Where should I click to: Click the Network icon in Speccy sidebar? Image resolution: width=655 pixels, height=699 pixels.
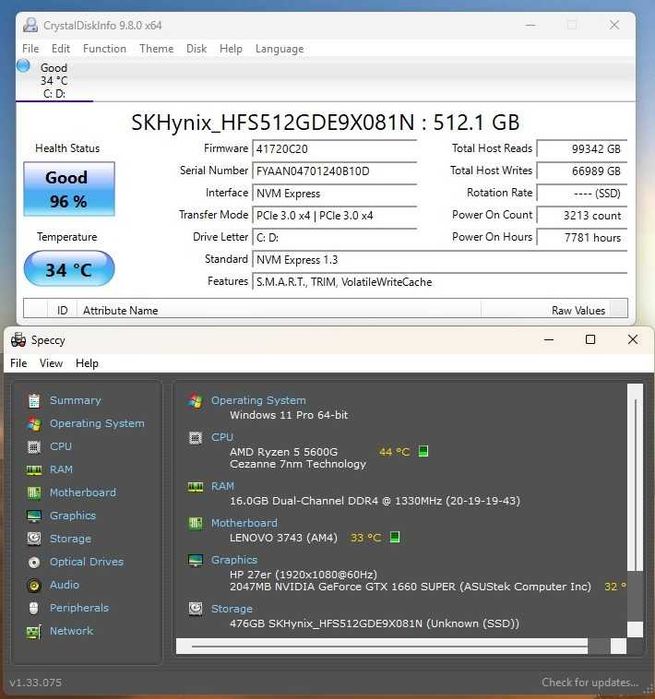(34, 631)
